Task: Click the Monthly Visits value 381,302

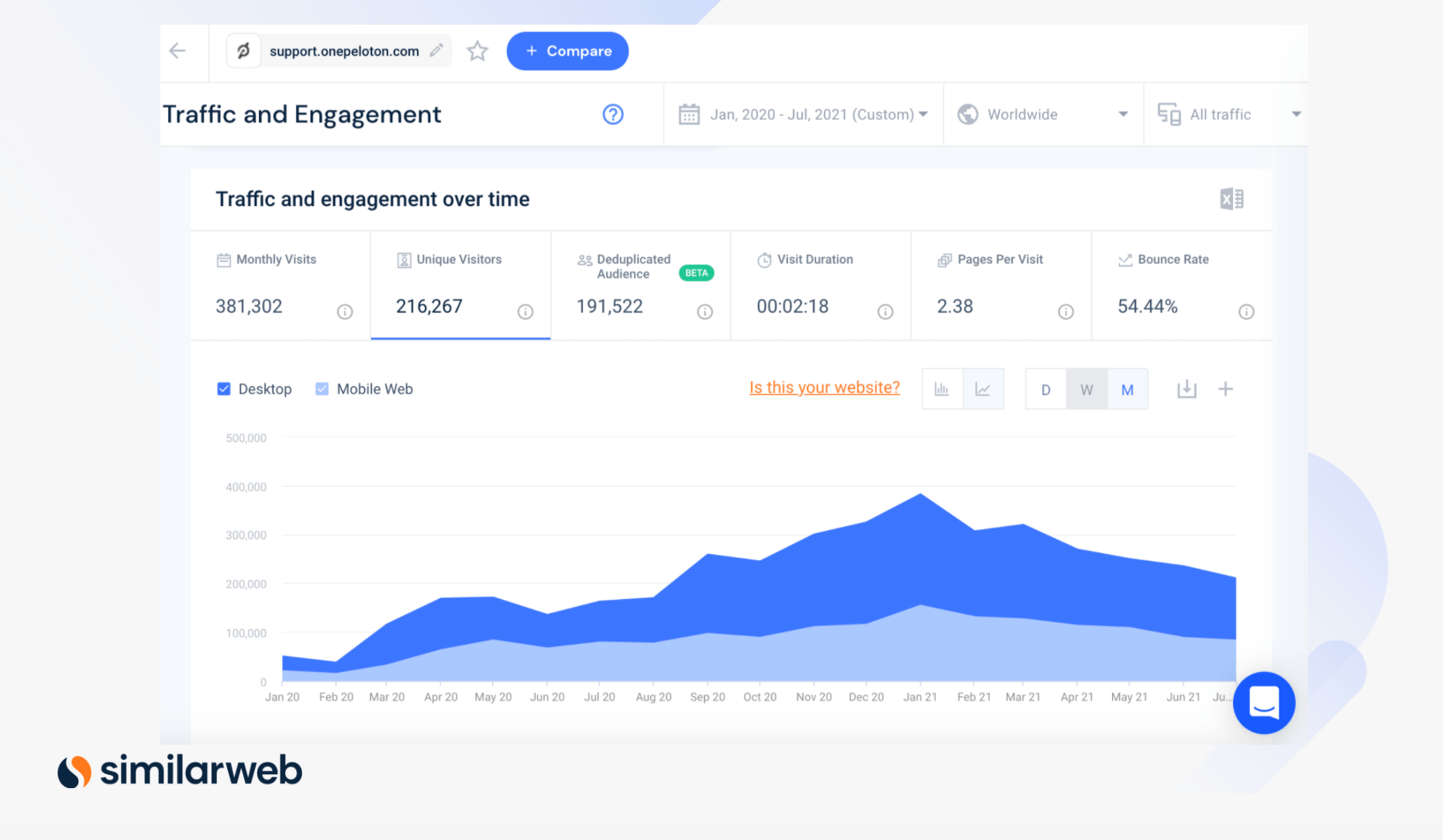Action: (249, 306)
